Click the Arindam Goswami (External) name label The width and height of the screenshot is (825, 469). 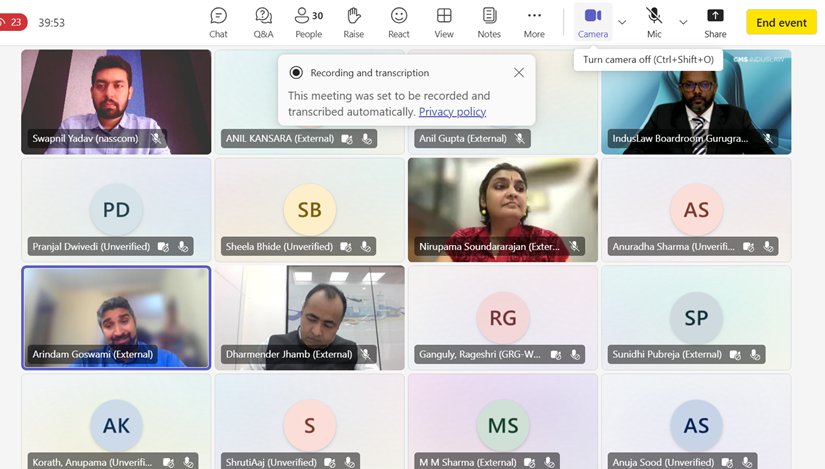[93, 354]
